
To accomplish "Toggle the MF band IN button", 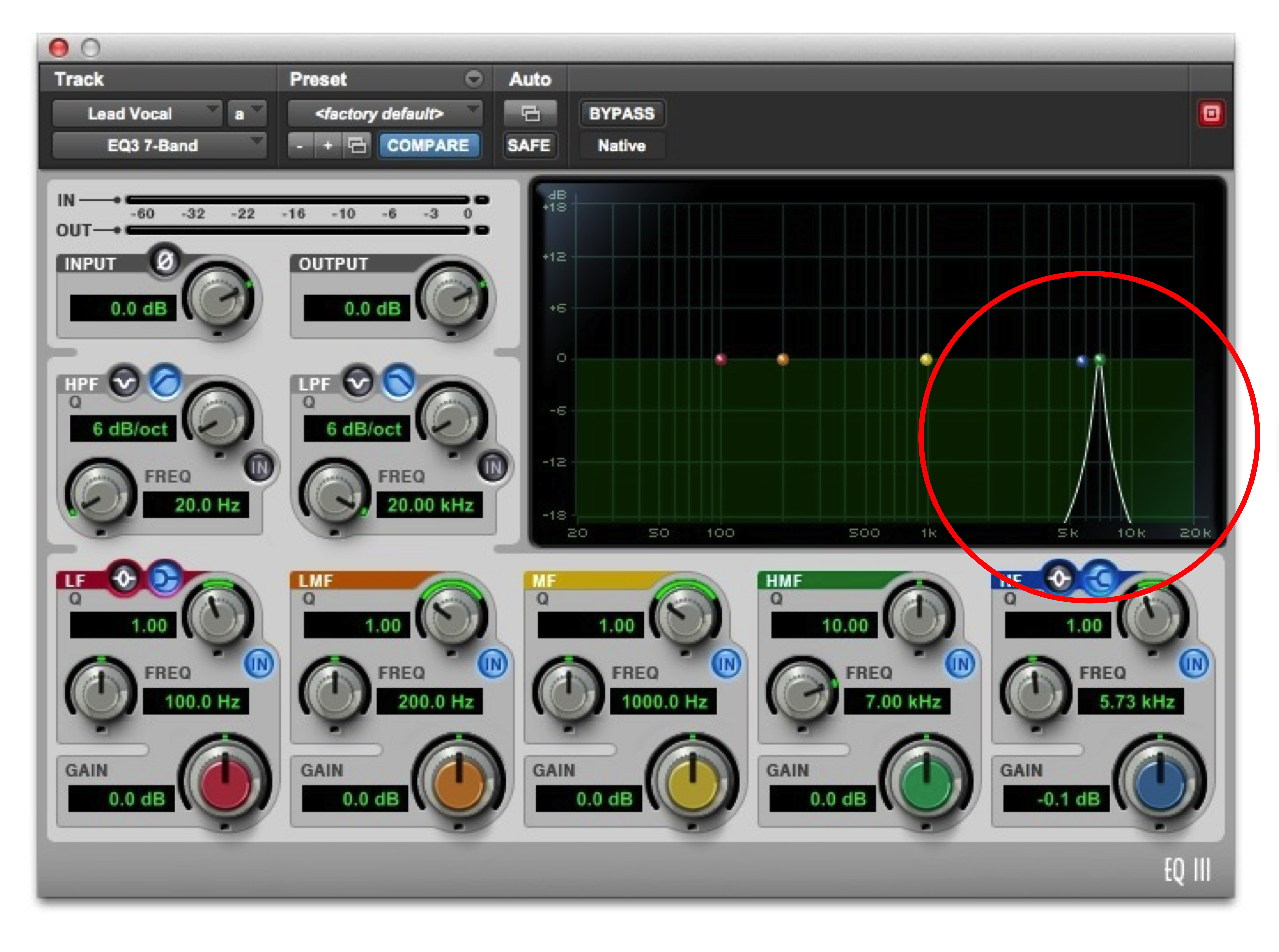I will 727,664.
